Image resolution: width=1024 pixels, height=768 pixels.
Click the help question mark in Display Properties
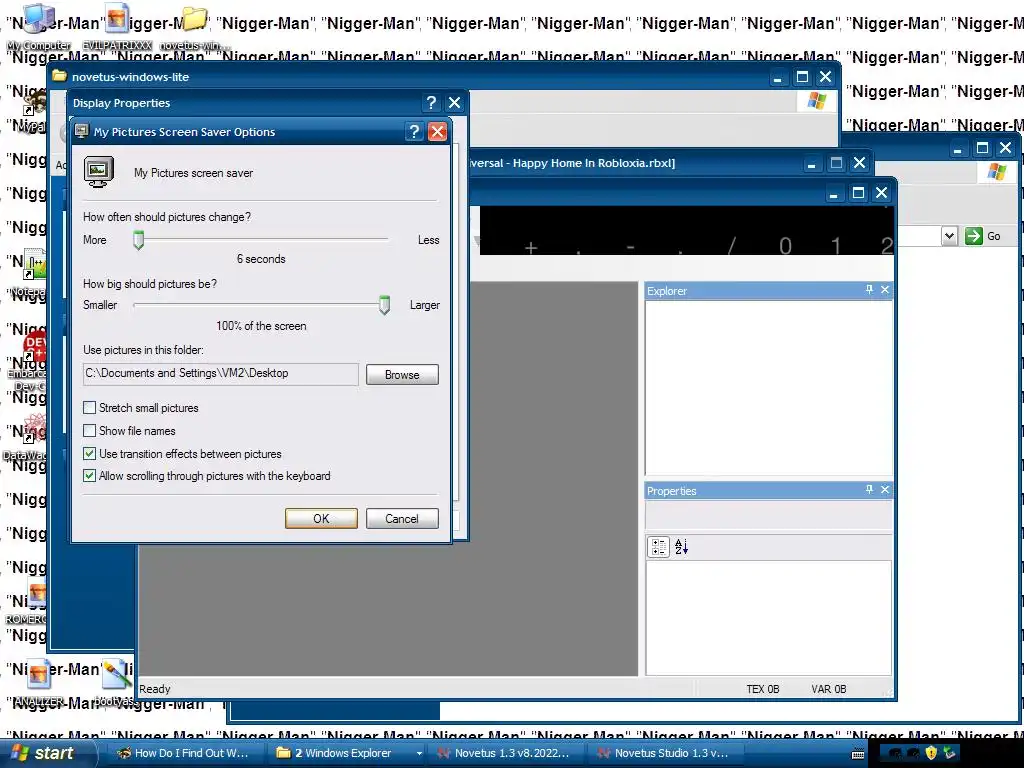coord(431,103)
